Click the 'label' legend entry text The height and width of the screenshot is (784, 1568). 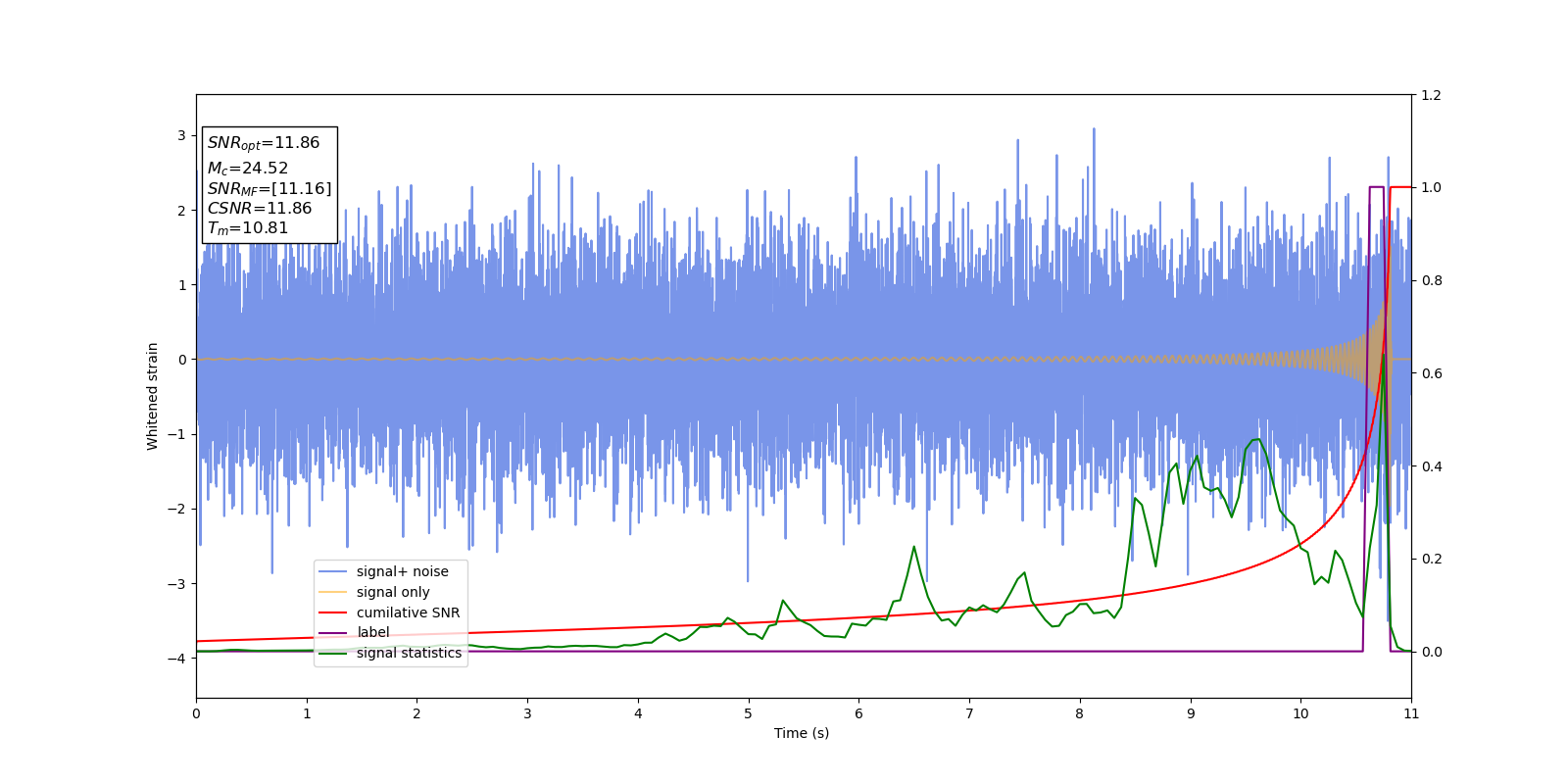(x=372, y=632)
